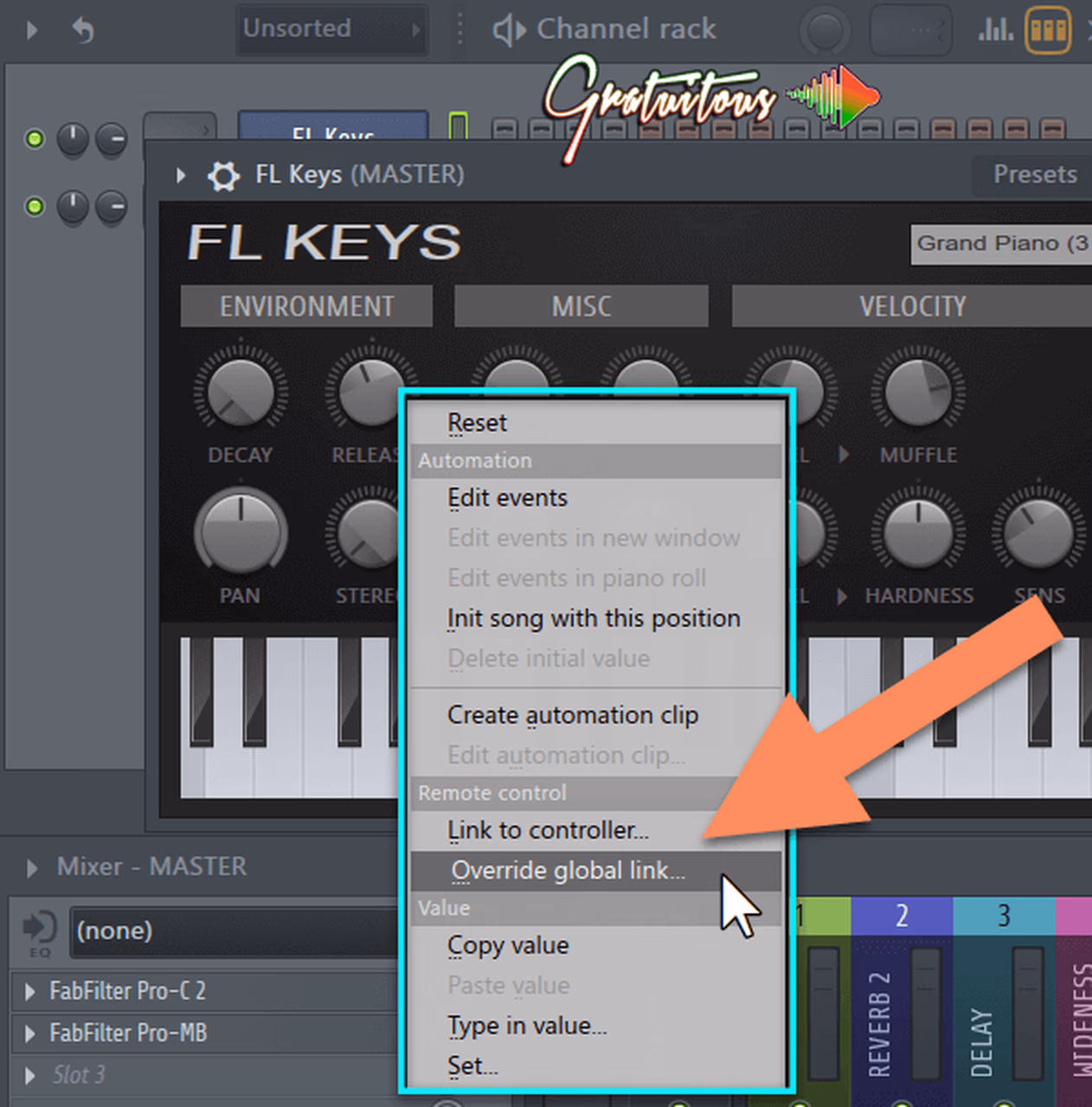The image size is (1092, 1107).
Task: Click the MUFFLE knob in FL Keys
Action: pos(917,392)
